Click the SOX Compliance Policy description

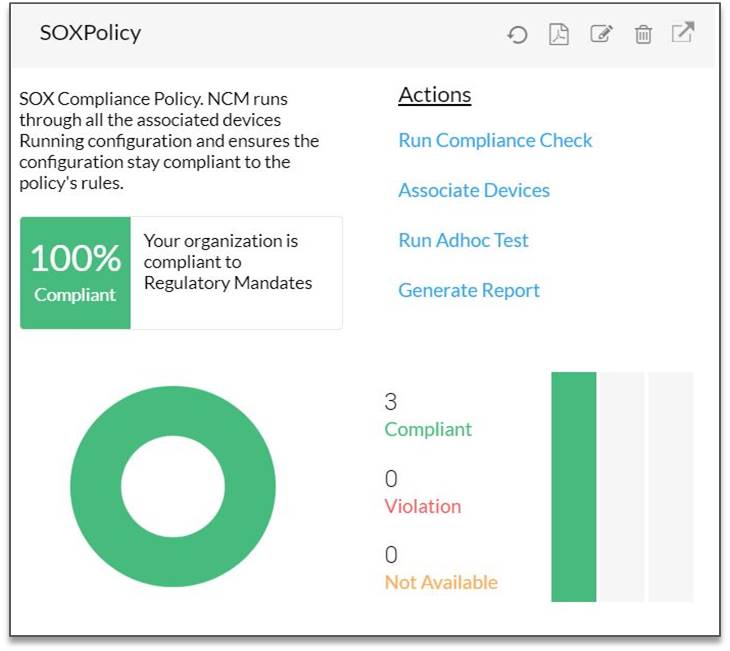[x=169, y=141]
